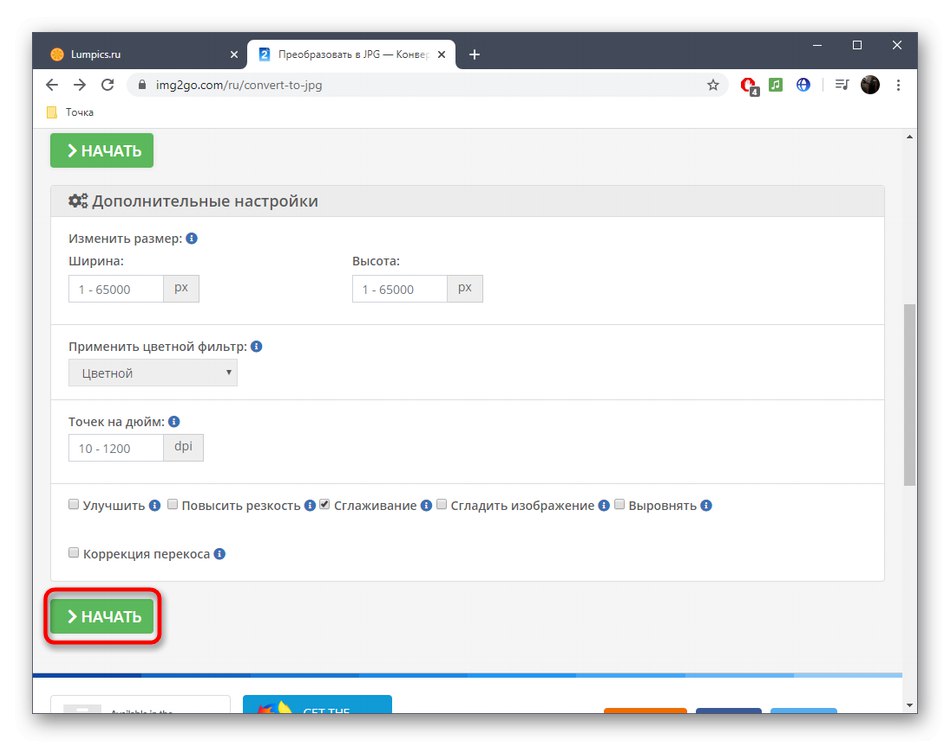Focus the Ширина width input field
The width and height of the screenshot is (950, 746).
[x=116, y=289]
